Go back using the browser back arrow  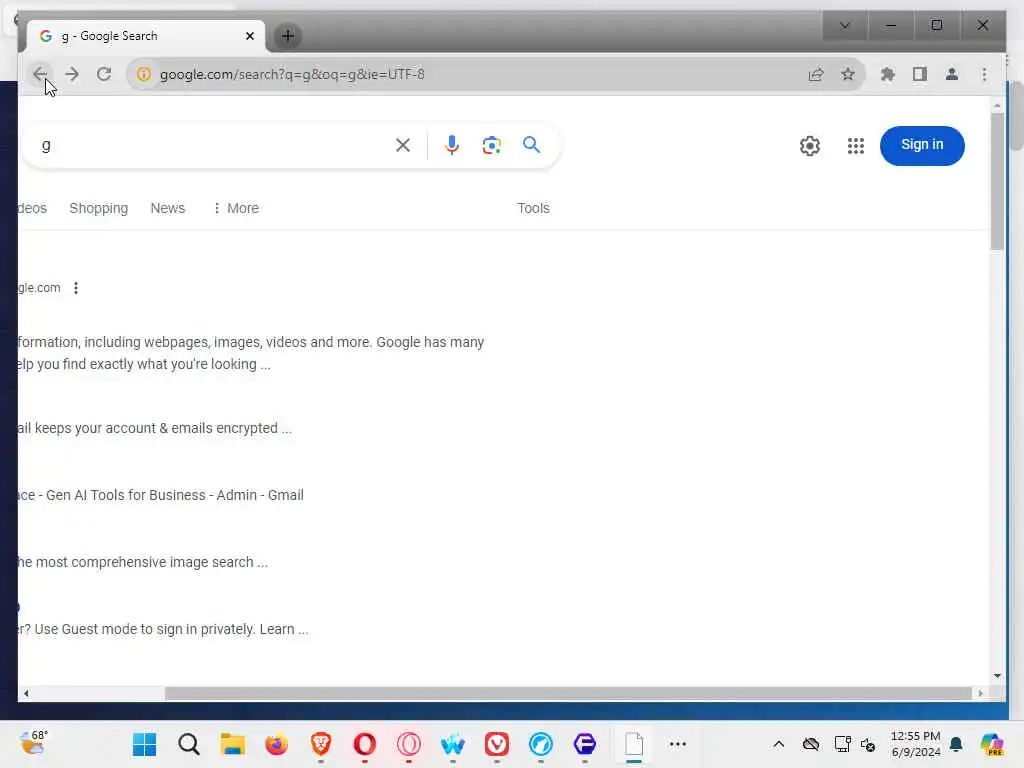click(40, 74)
